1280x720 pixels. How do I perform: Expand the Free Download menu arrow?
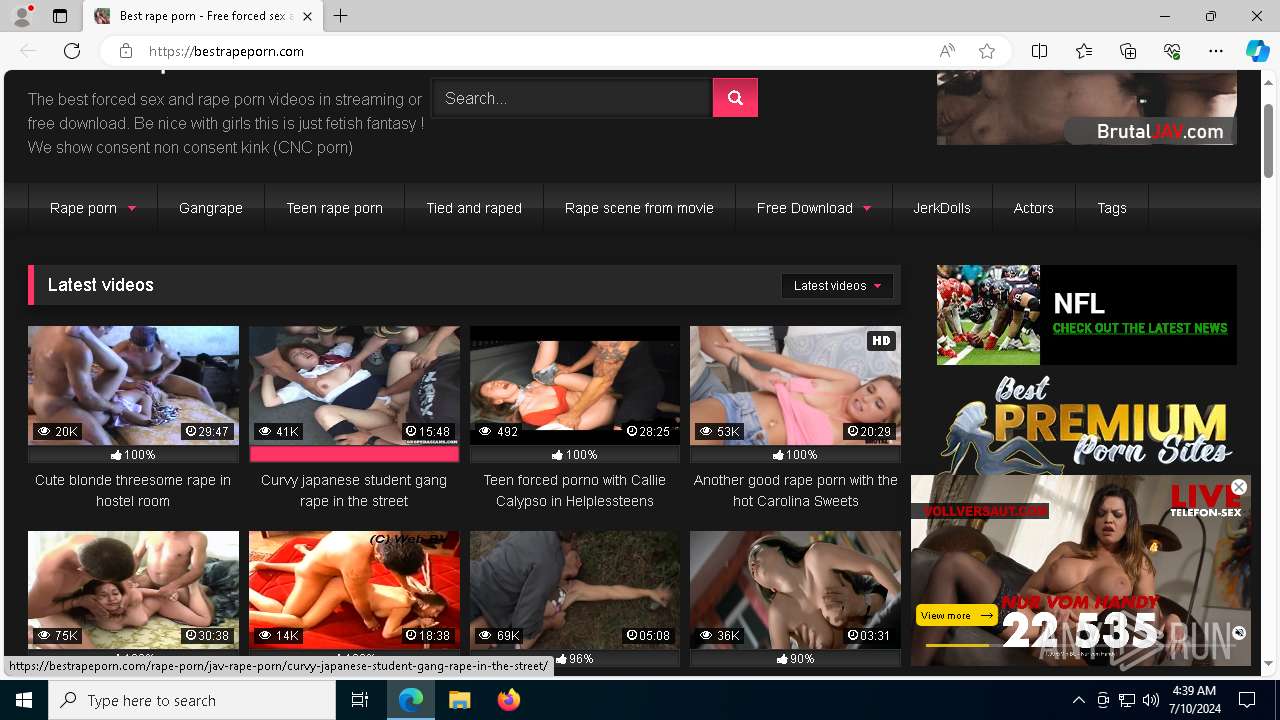coord(867,209)
